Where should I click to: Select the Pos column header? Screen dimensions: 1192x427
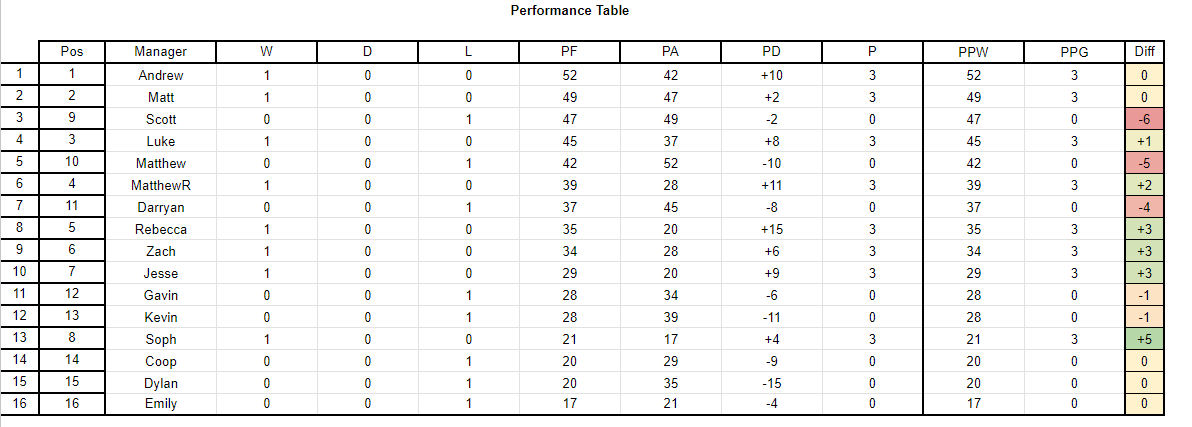[71, 52]
